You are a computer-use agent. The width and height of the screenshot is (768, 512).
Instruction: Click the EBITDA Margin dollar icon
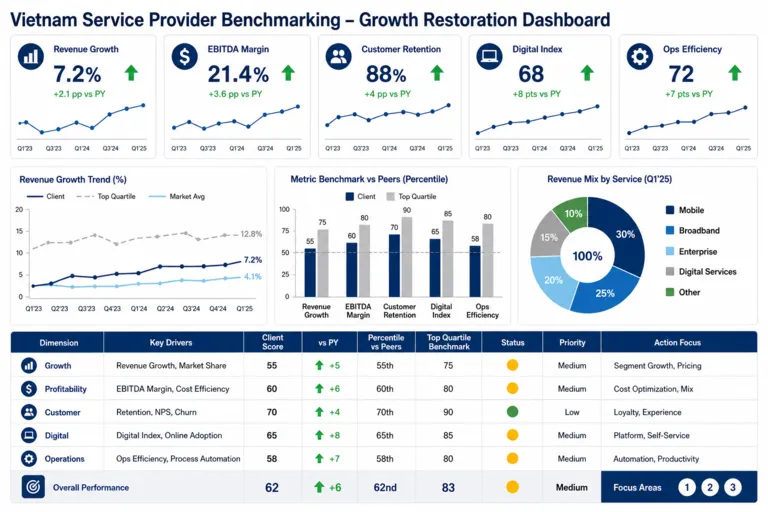click(x=185, y=56)
